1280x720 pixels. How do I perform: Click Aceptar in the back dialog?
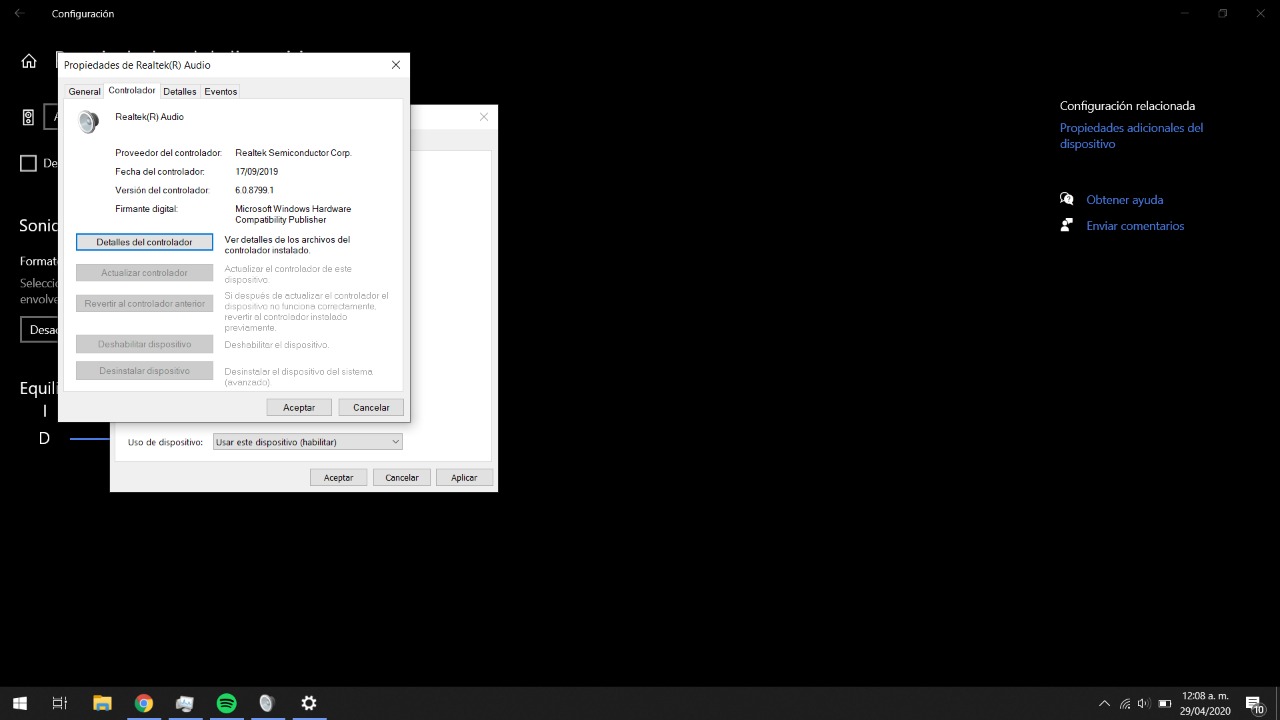click(x=338, y=477)
